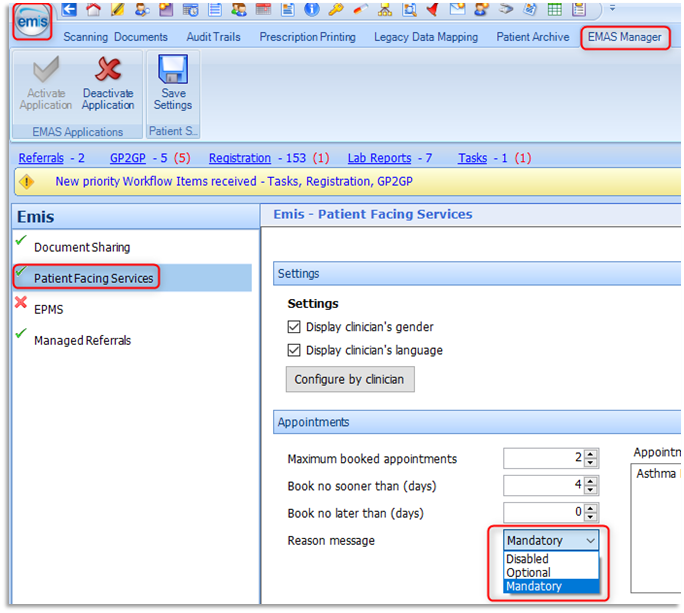
Task: Click the clipboard notes icon
Action: pos(579,9)
